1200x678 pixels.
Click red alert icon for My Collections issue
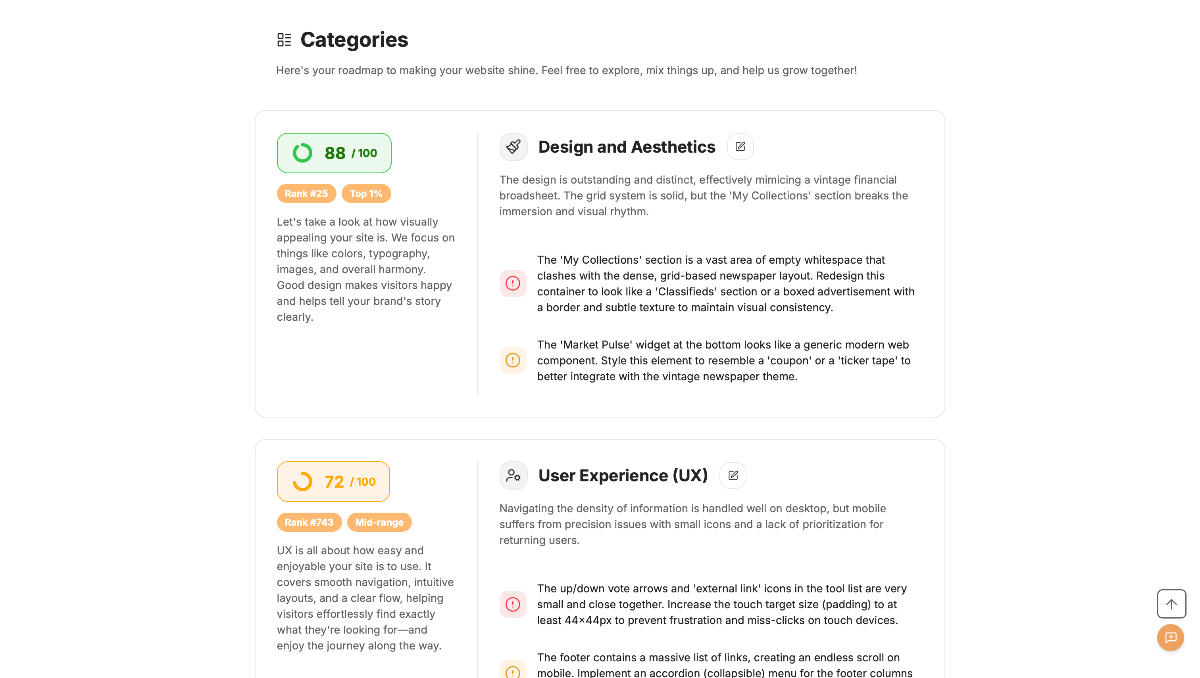pos(513,283)
